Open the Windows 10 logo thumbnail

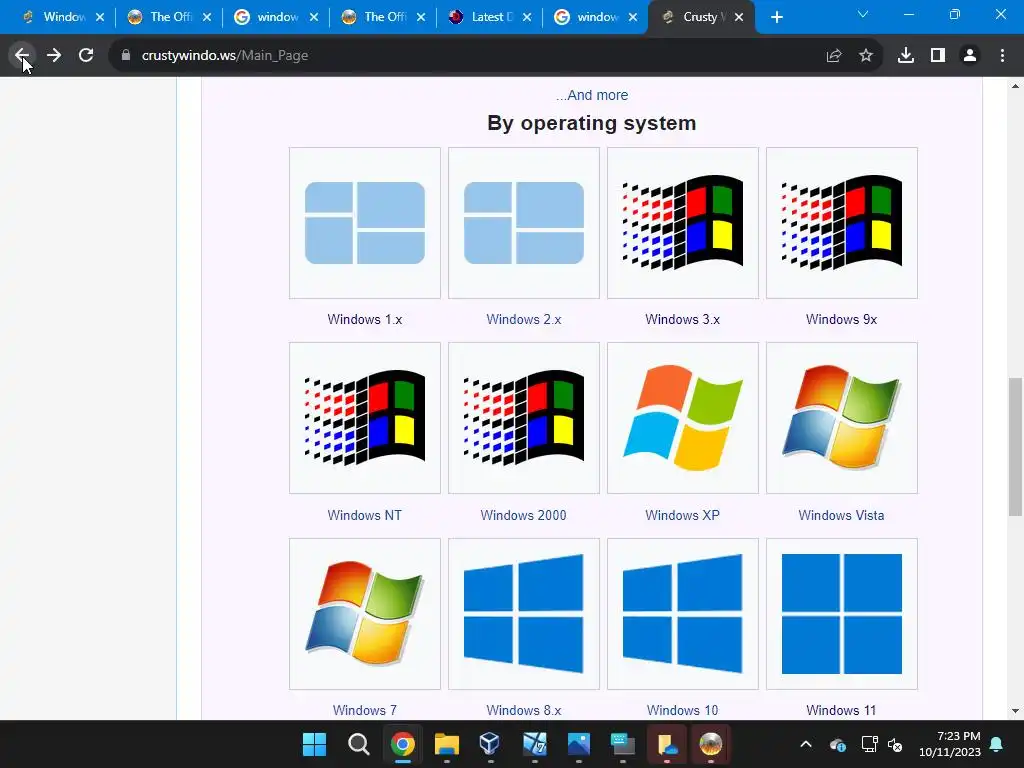point(682,614)
